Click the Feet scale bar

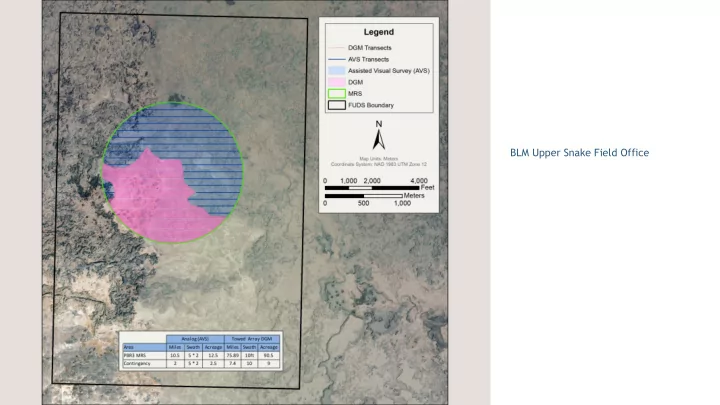click(x=372, y=188)
